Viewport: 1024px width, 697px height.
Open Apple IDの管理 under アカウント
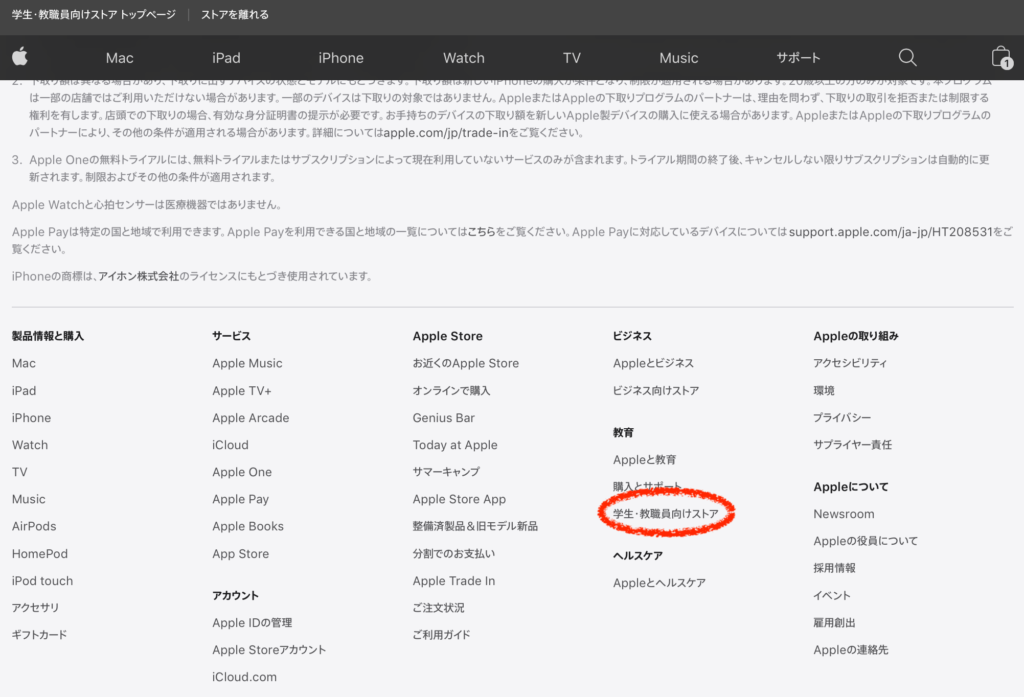point(252,623)
